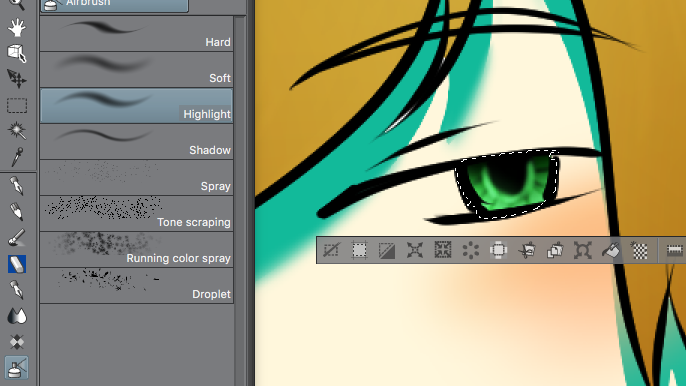Select the pen nib tool beneath the Eraser

tap(17, 290)
